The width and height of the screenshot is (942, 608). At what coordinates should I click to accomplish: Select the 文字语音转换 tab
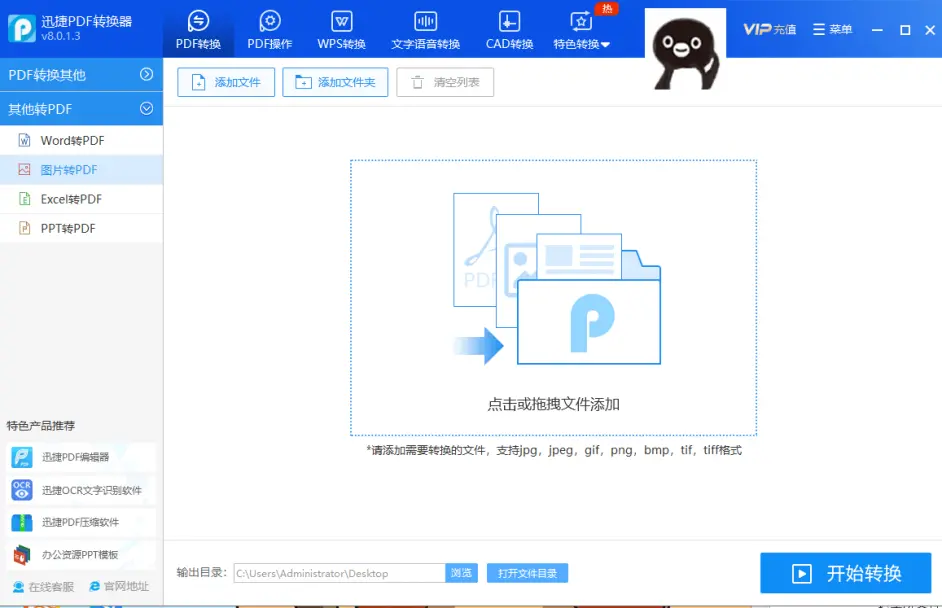tap(425, 29)
